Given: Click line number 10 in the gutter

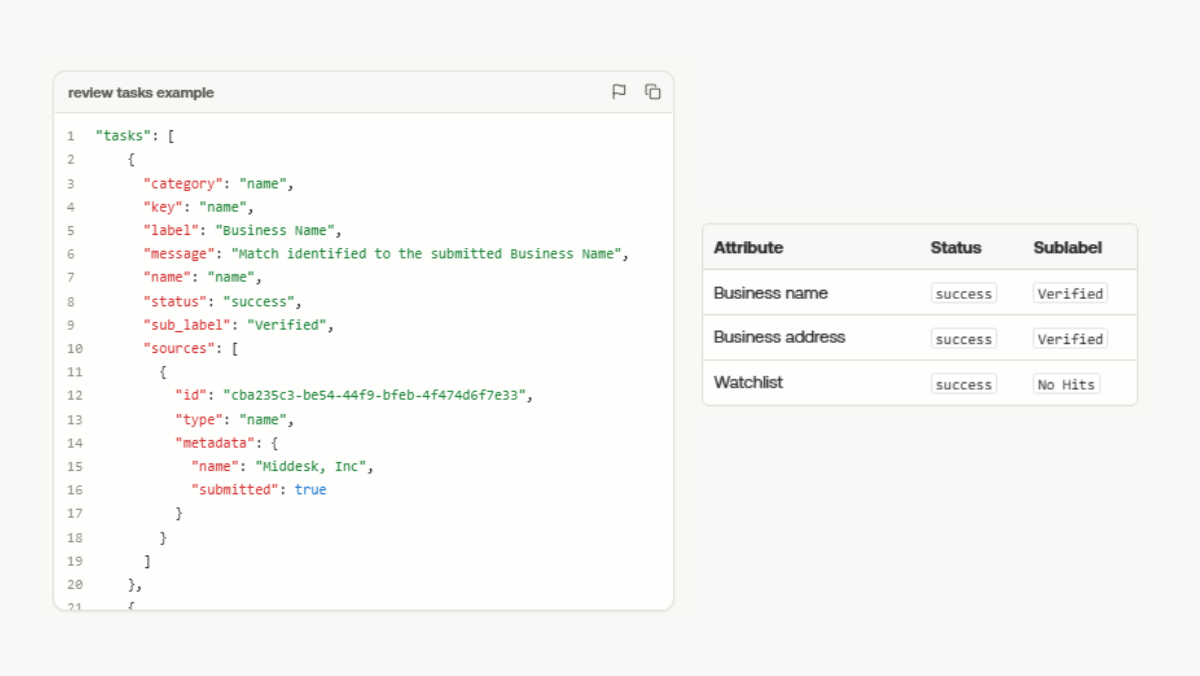Looking at the screenshot, I should tap(75, 349).
